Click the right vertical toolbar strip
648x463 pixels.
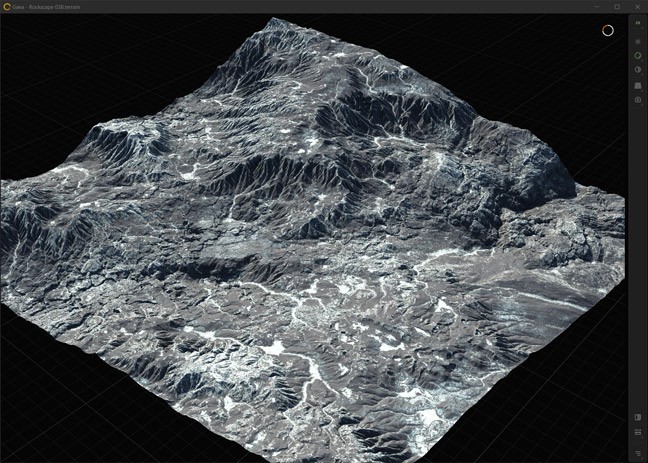point(638,250)
